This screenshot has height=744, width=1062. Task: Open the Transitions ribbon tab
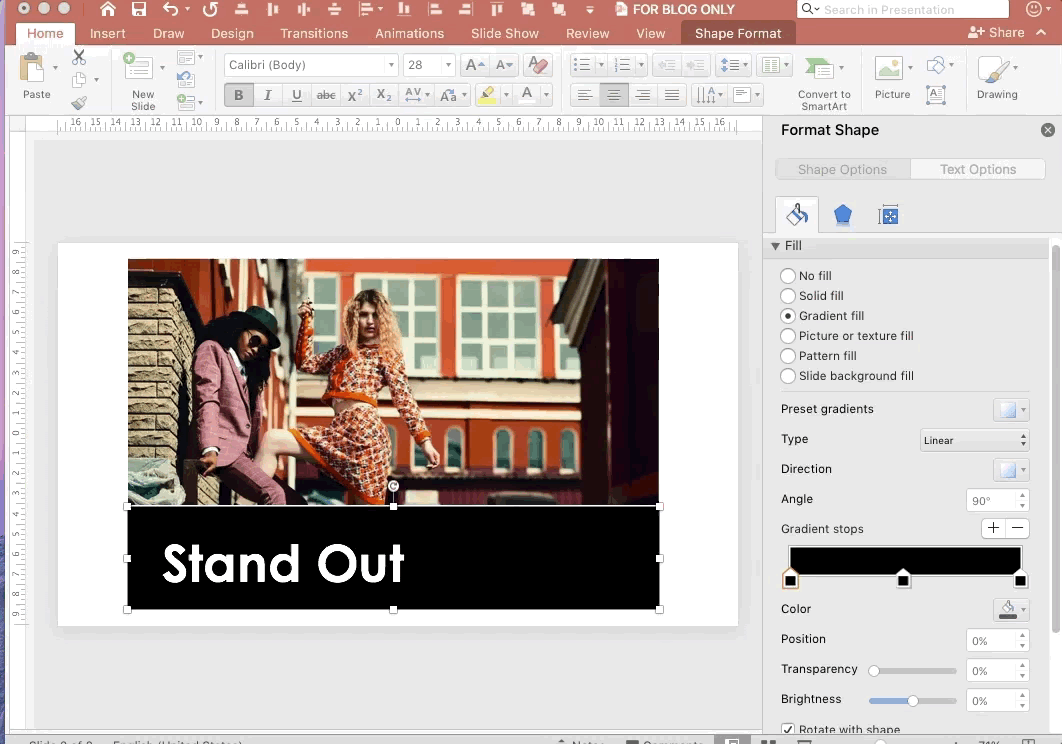pos(314,33)
